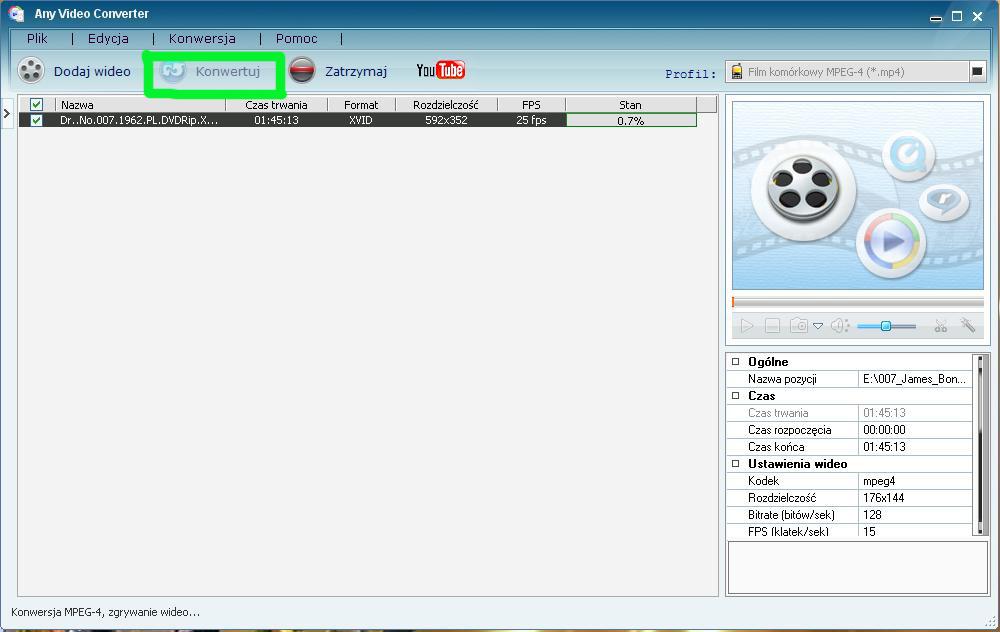The image size is (1000, 632).
Task: Click the volume slider knob
Action: (x=885, y=326)
